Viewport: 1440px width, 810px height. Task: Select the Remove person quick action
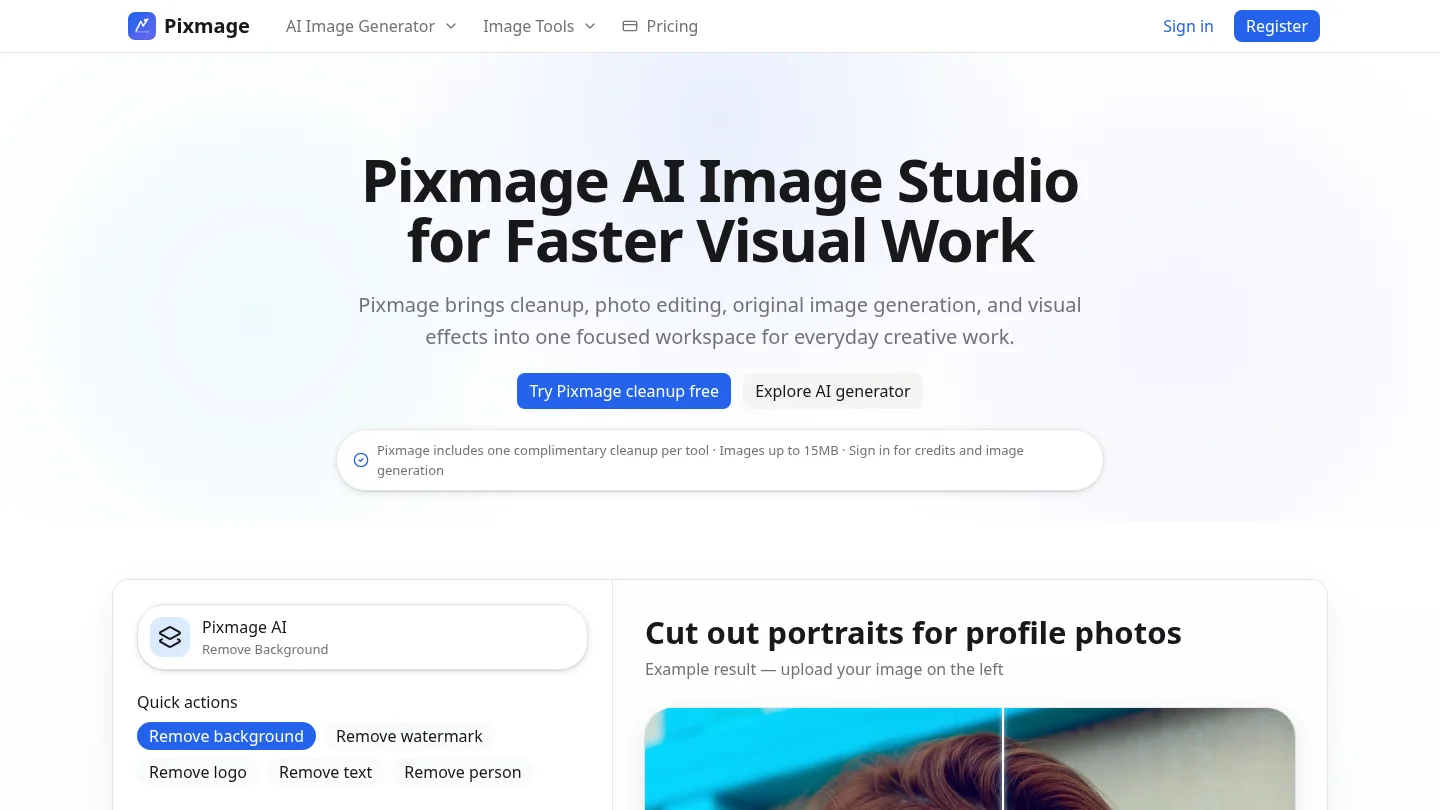coord(463,772)
